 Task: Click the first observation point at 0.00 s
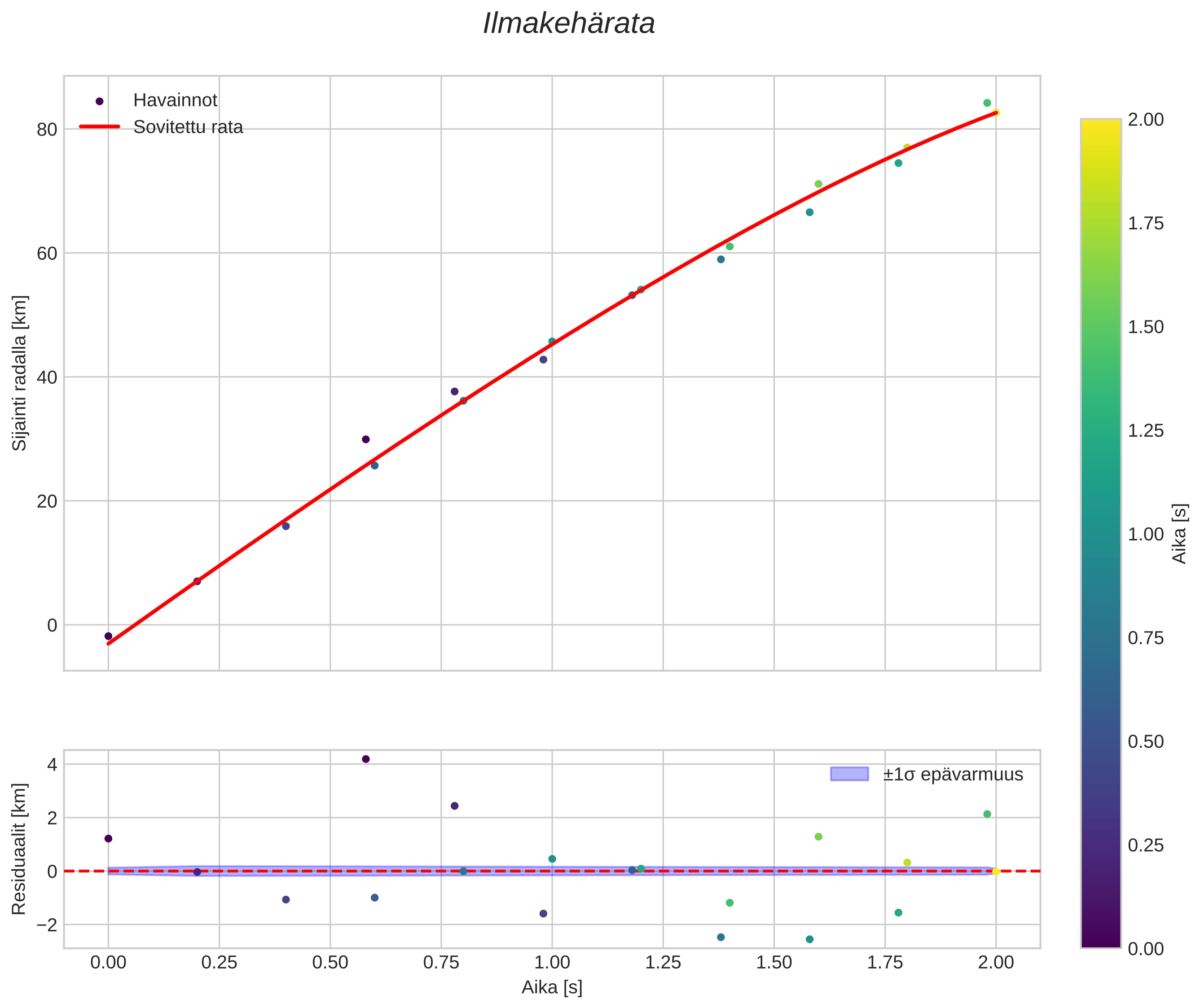pyautogui.click(x=108, y=636)
